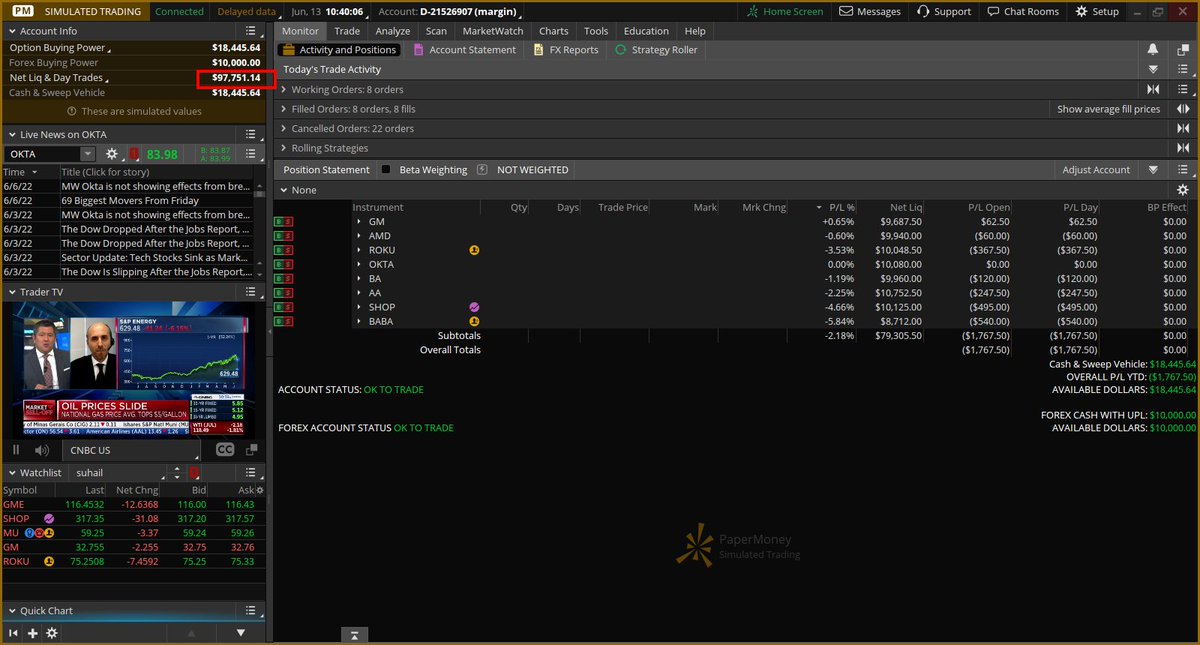
Task: Click the Trader TV video thumbnail
Action: [132, 371]
